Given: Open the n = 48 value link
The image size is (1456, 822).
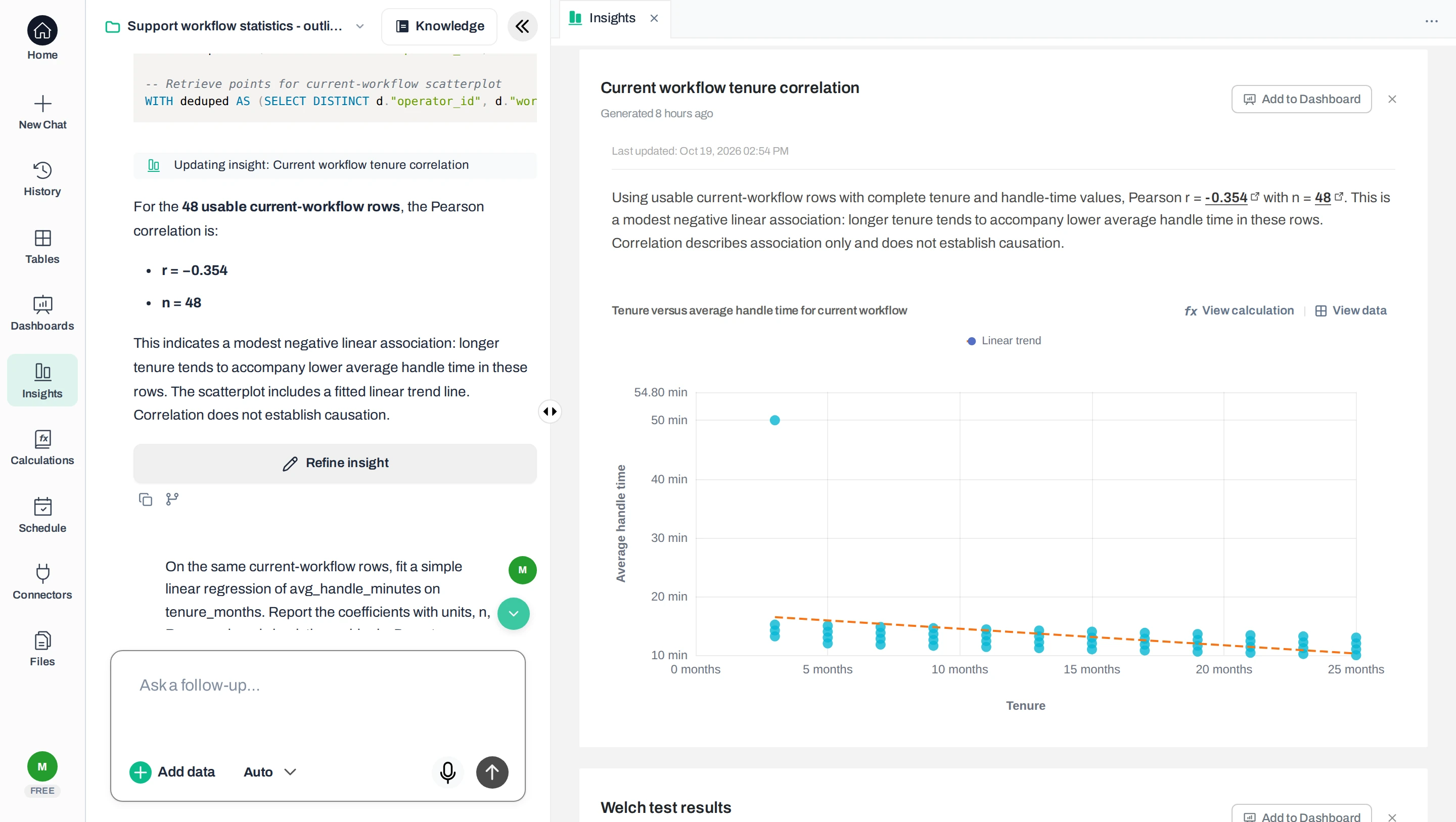Looking at the screenshot, I should point(1328,197).
